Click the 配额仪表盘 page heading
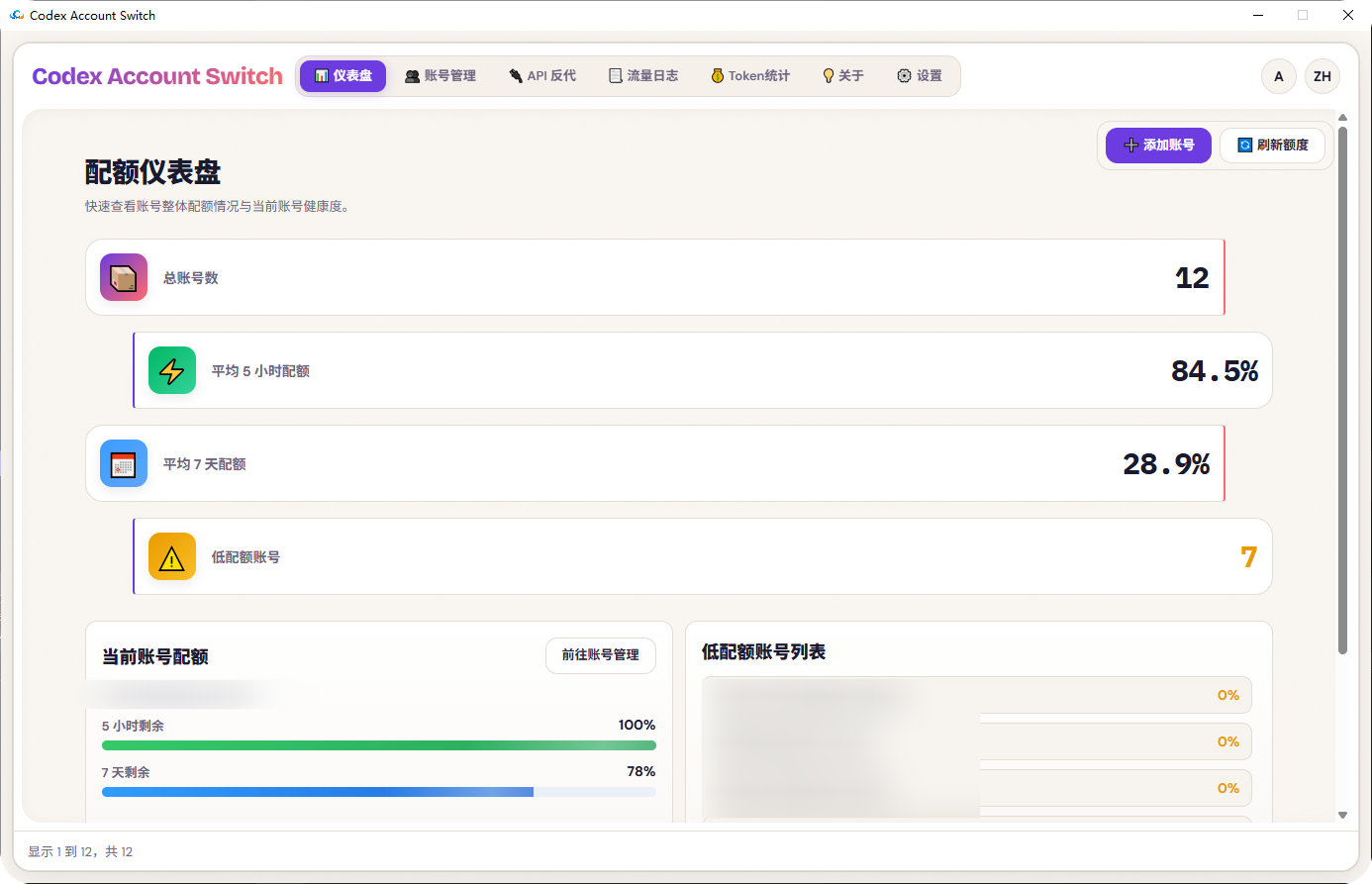 pyautogui.click(x=152, y=172)
